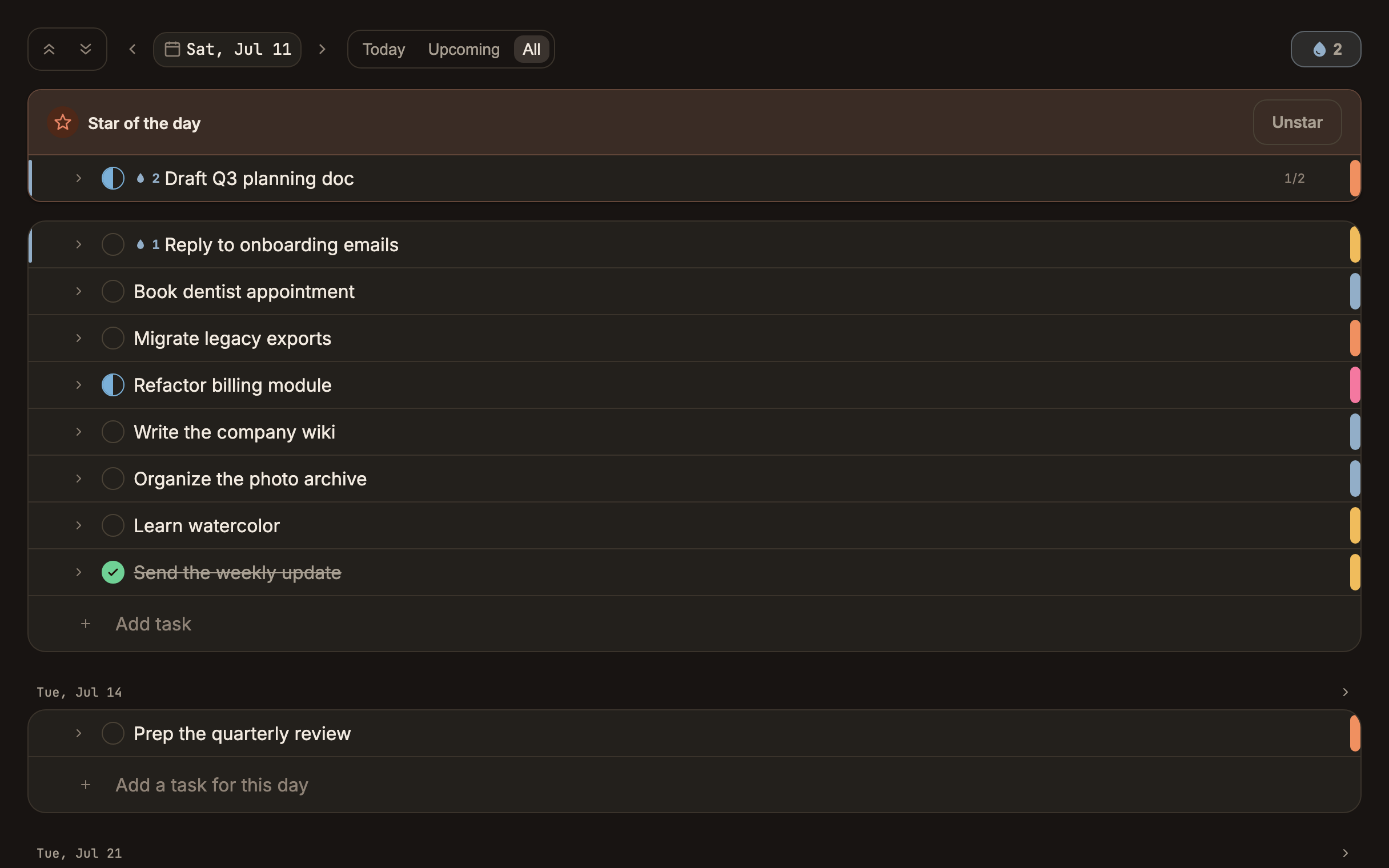Check off Reply to onboarding emails

pos(113,244)
